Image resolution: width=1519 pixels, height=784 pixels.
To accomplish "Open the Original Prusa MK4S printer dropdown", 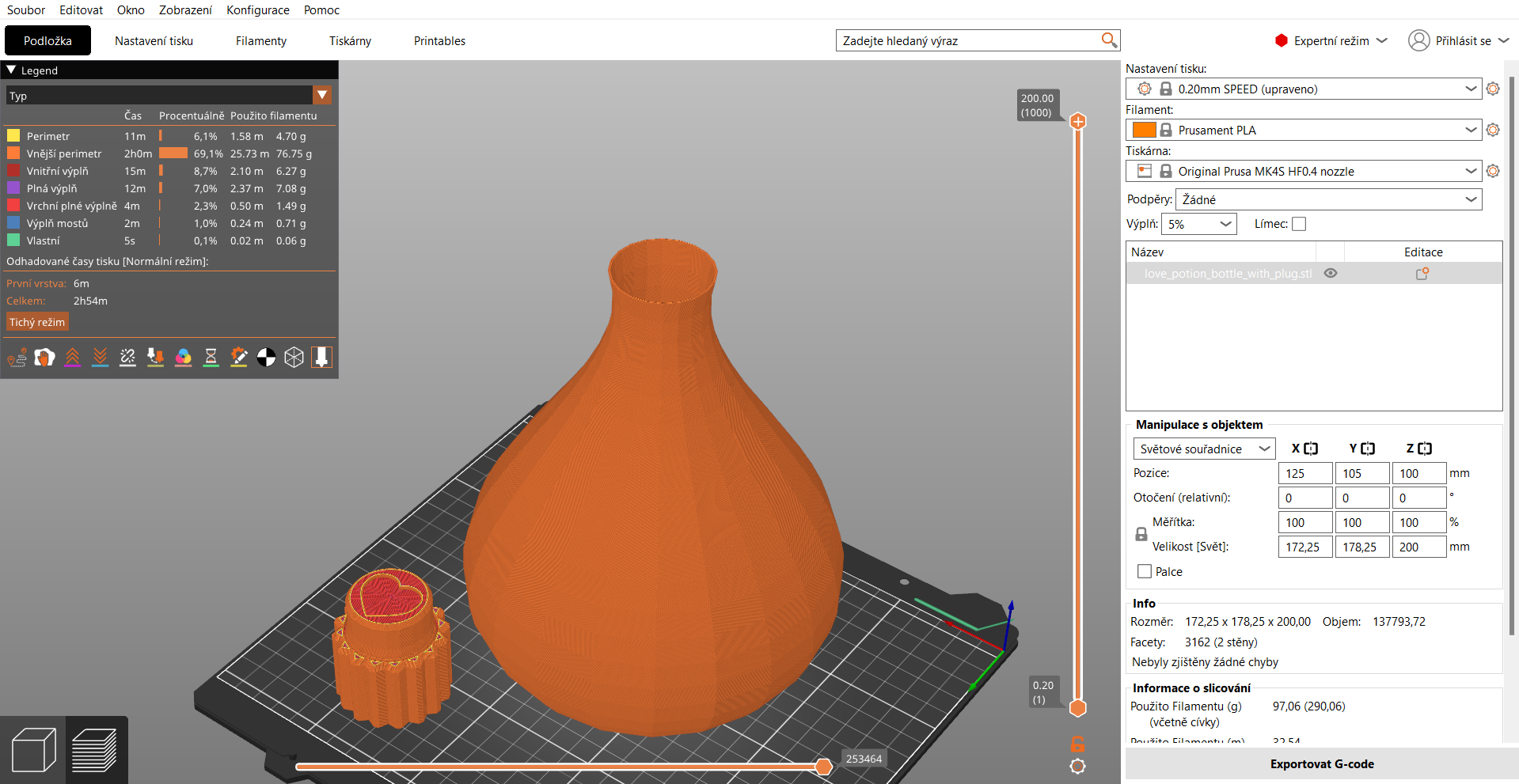I will (x=1303, y=171).
